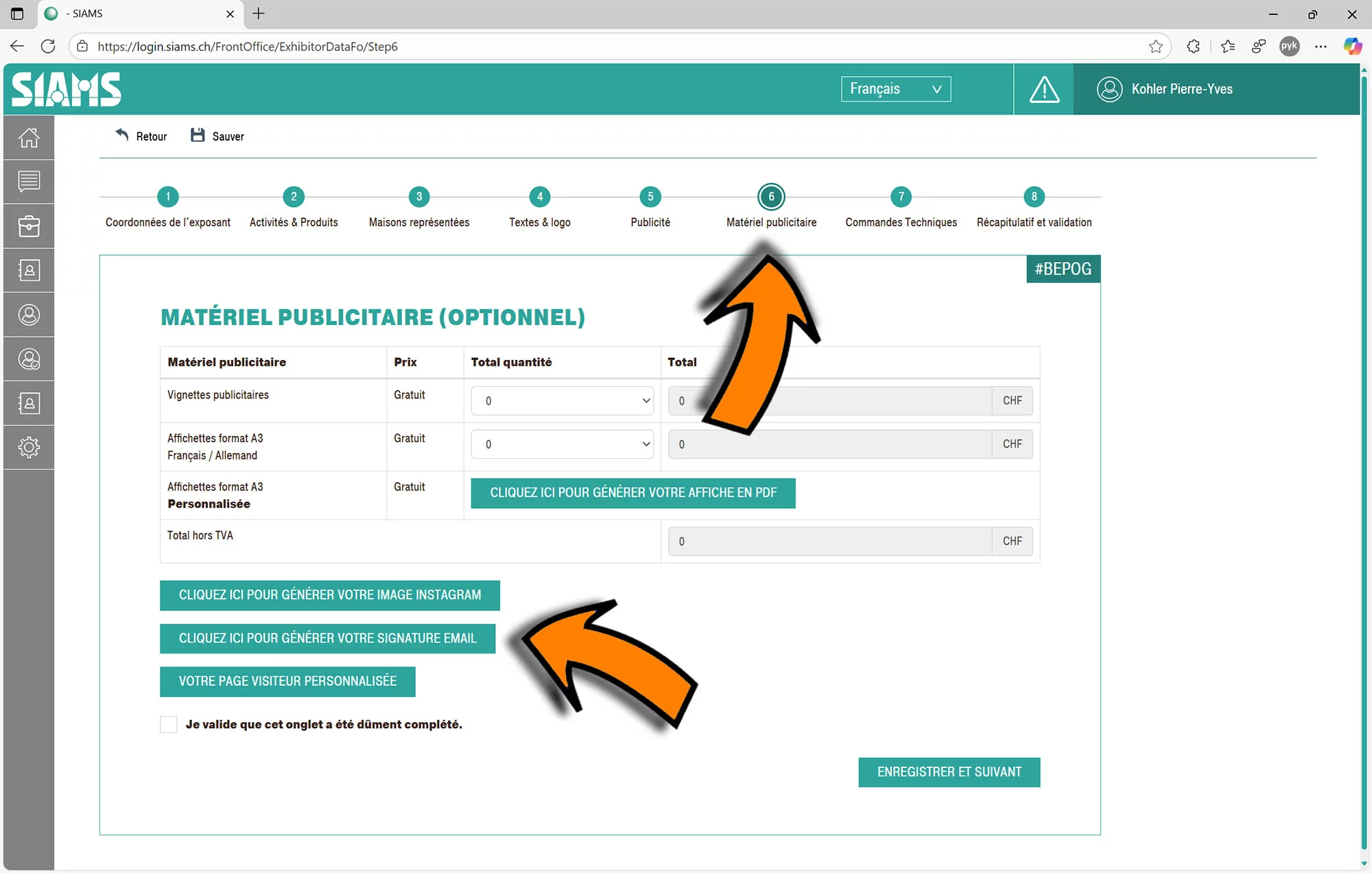Image resolution: width=1372 pixels, height=873 pixels.
Task: Click the briefcase icon in sidebar
Action: (29, 226)
